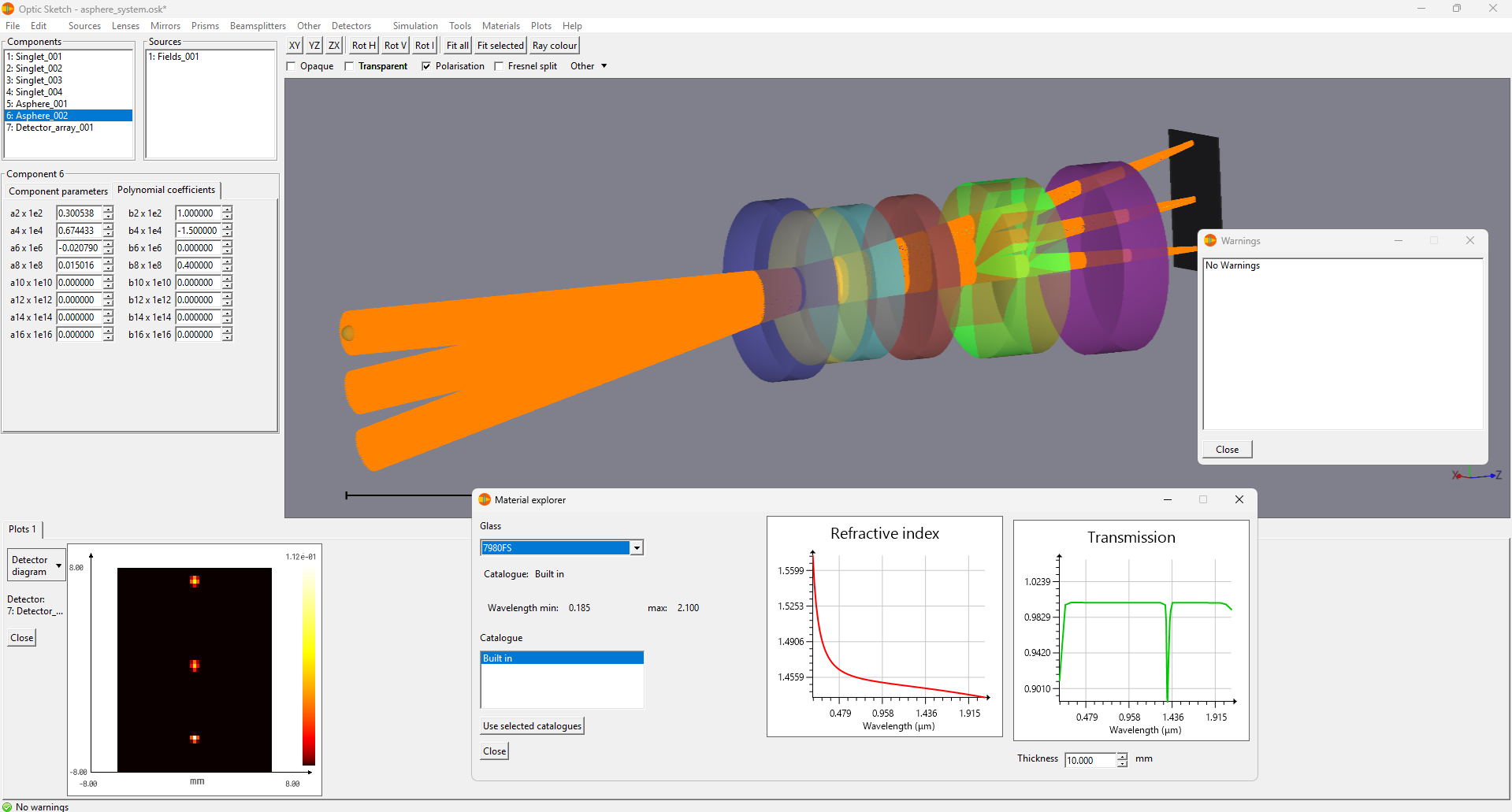Switch to ZX view

[334, 46]
